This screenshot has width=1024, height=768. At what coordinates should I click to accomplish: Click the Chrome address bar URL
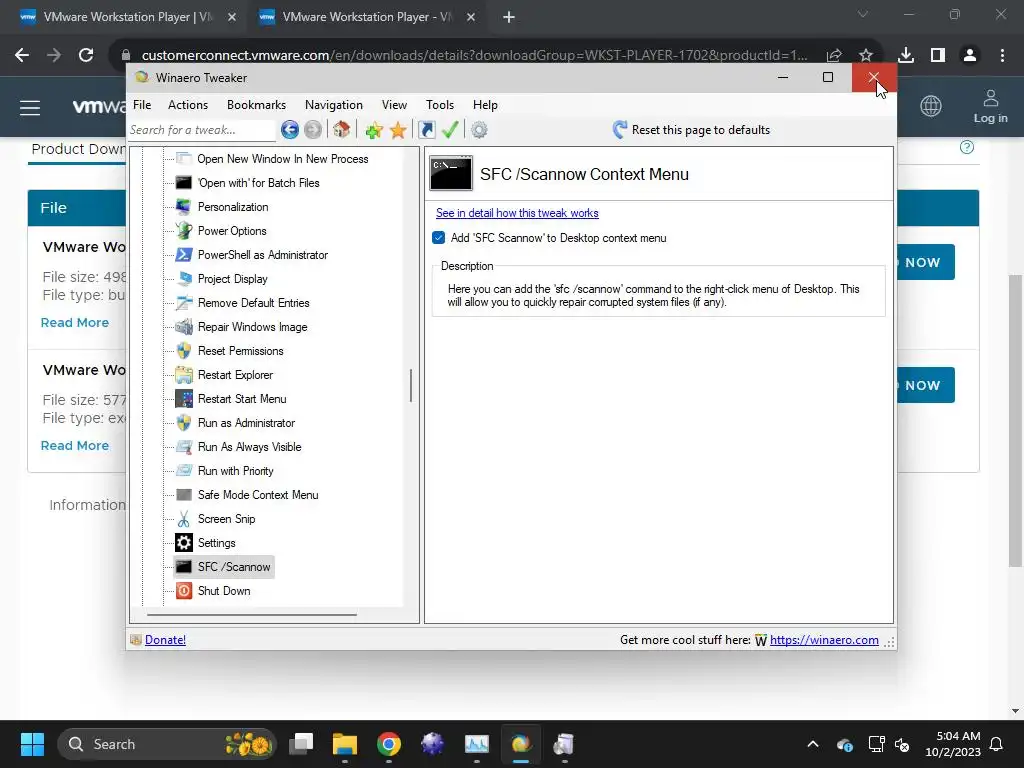click(x=475, y=55)
